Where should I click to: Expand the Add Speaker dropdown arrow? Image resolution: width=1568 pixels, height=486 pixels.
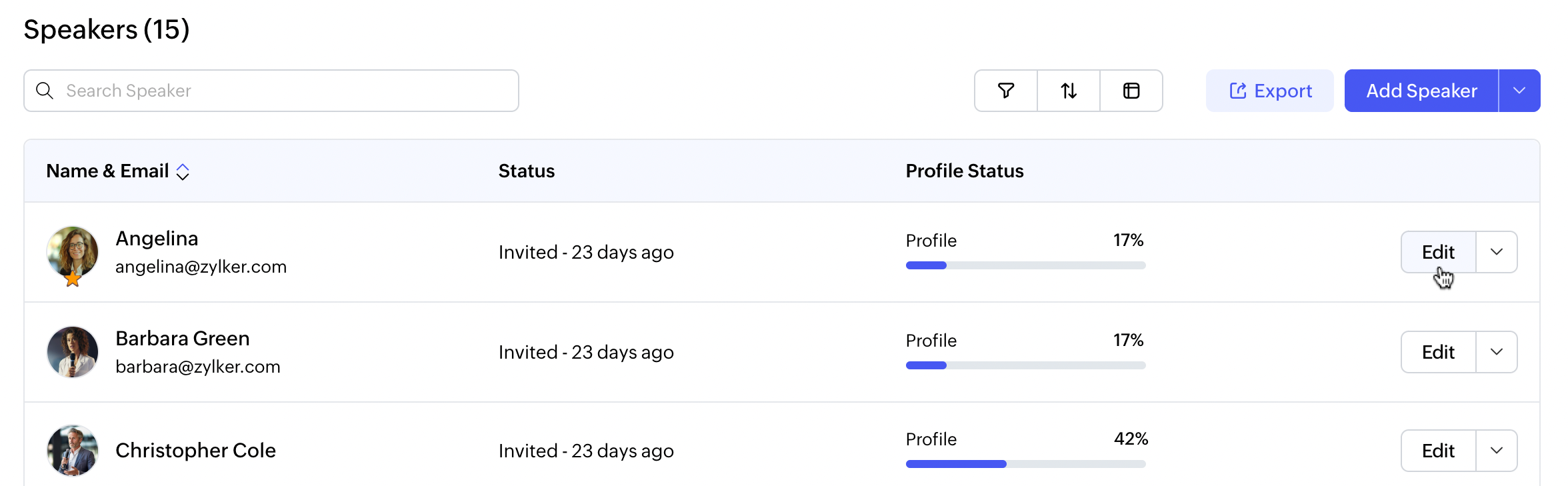pos(1519,91)
